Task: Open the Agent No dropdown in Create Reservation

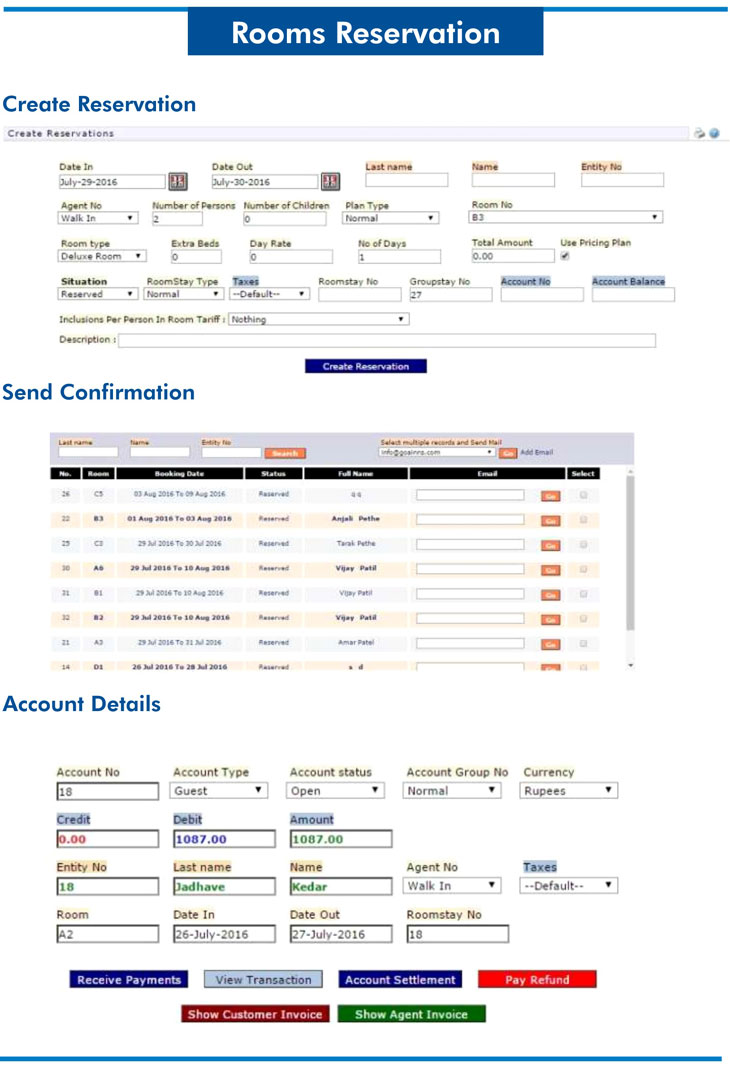Action: coord(98,218)
